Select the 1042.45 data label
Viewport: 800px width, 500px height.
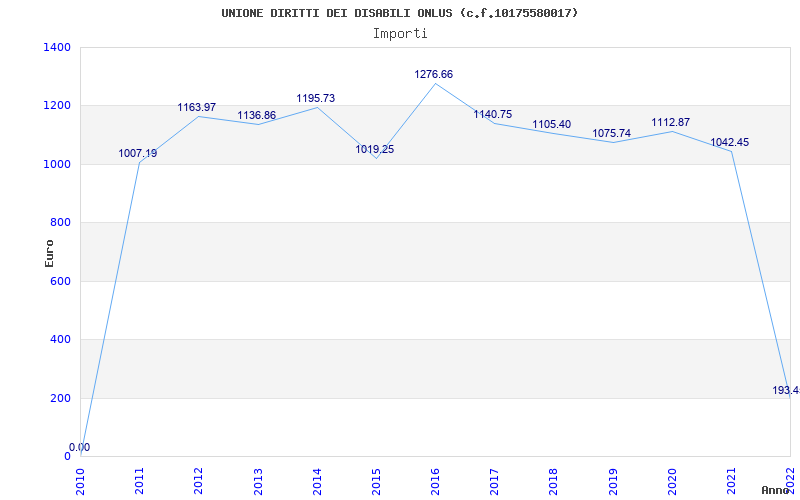(x=730, y=142)
